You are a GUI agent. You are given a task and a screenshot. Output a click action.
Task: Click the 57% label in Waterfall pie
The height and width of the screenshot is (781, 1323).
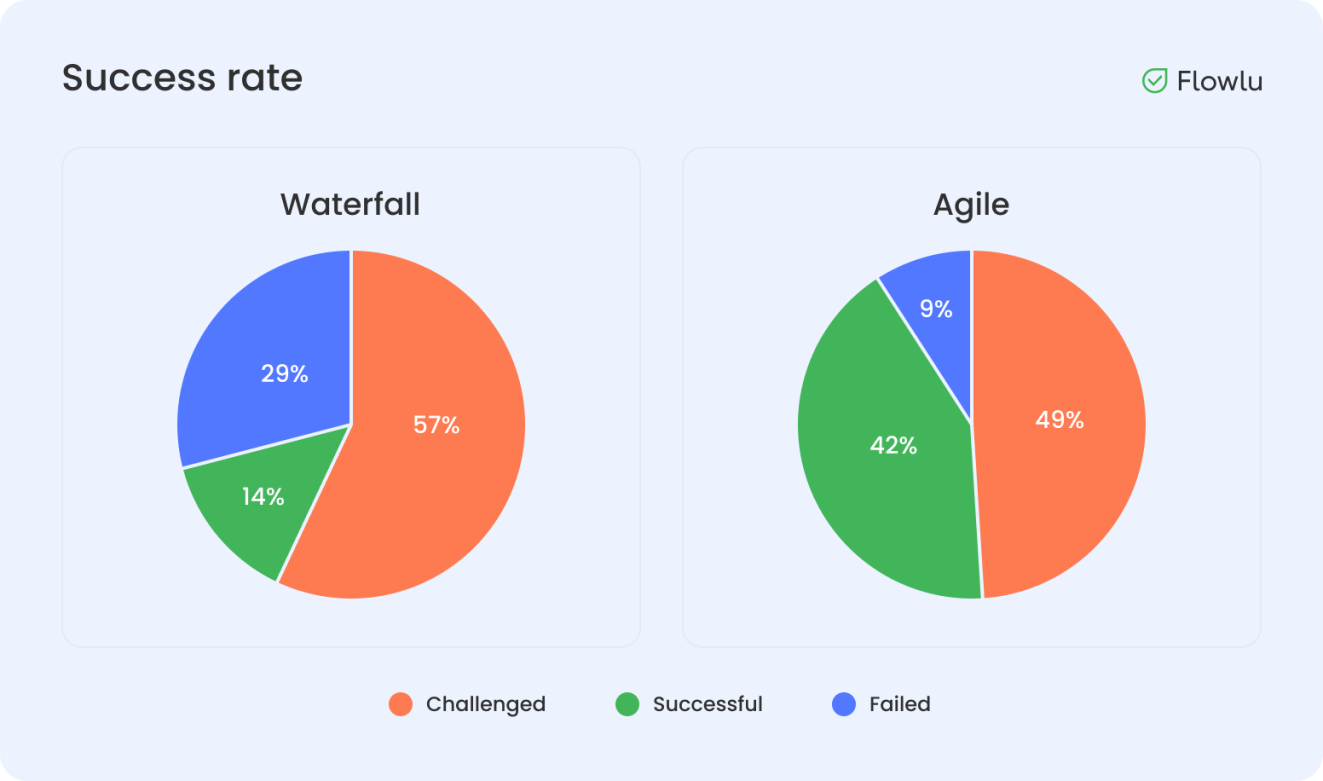pyautogui.click(x=437, y=425)
